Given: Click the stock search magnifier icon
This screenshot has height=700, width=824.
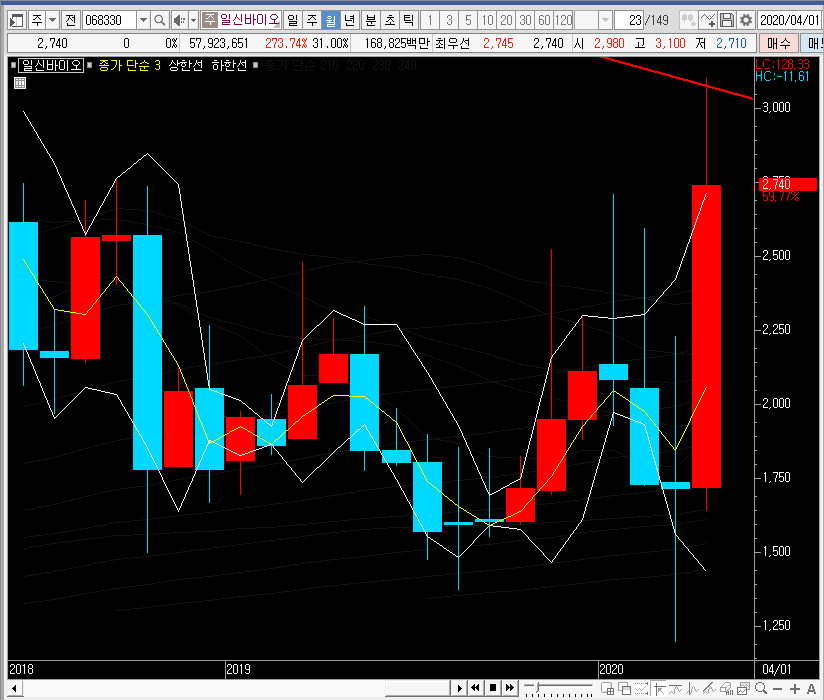Looking at the screenshot, I should 159,20.
